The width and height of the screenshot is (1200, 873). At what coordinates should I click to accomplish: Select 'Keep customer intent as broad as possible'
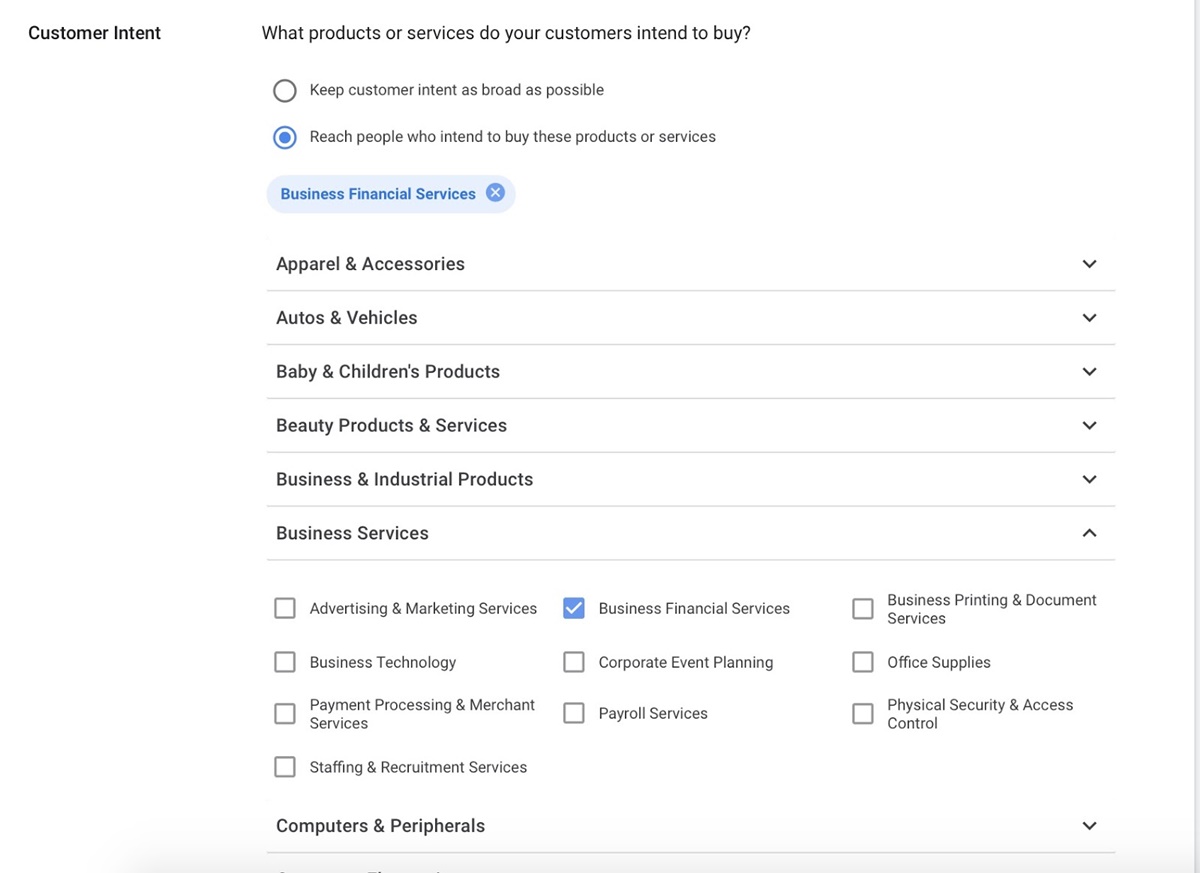[x=285, y=91]
